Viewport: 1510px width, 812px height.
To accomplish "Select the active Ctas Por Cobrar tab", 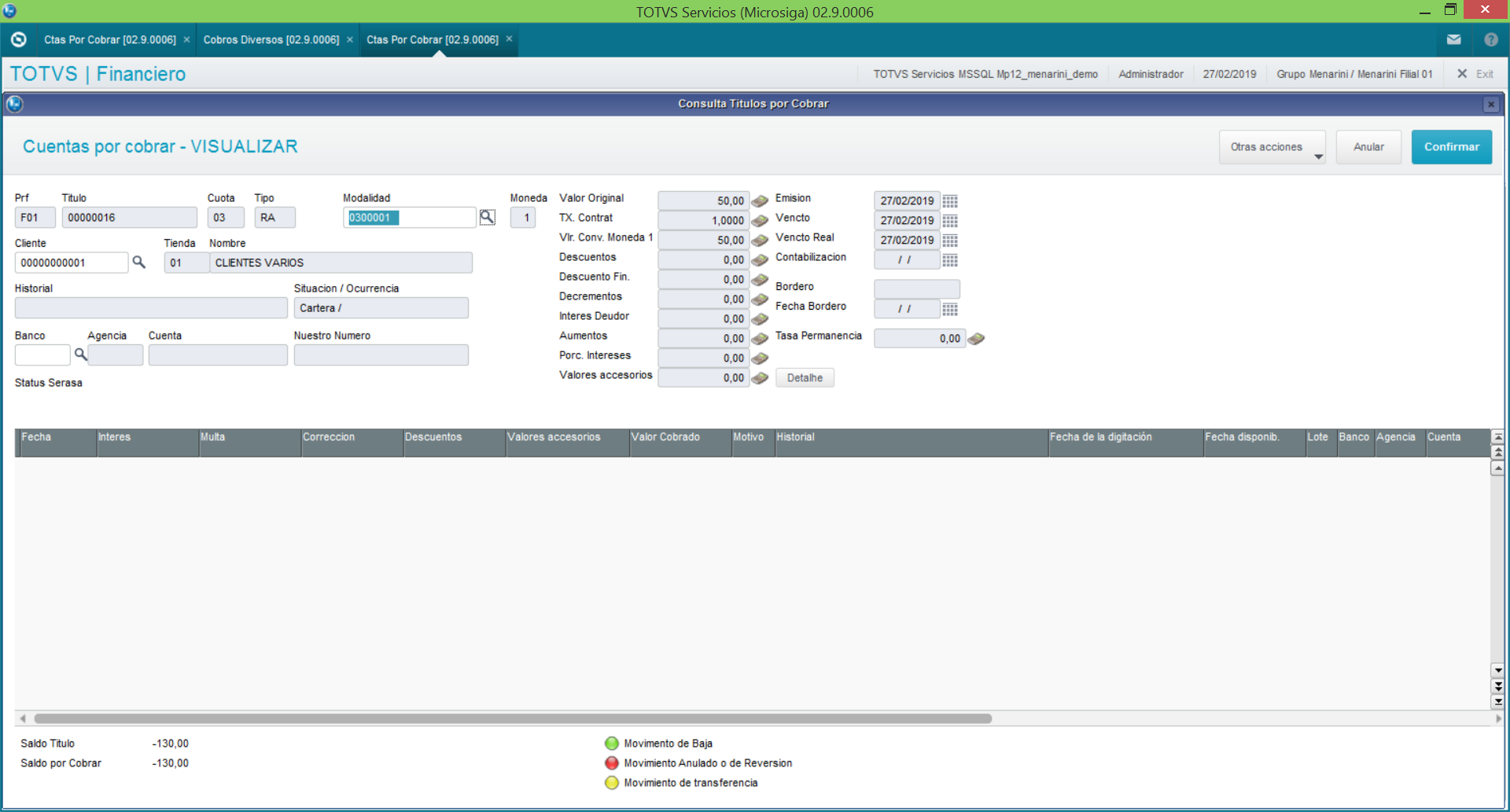I will 433,39.
